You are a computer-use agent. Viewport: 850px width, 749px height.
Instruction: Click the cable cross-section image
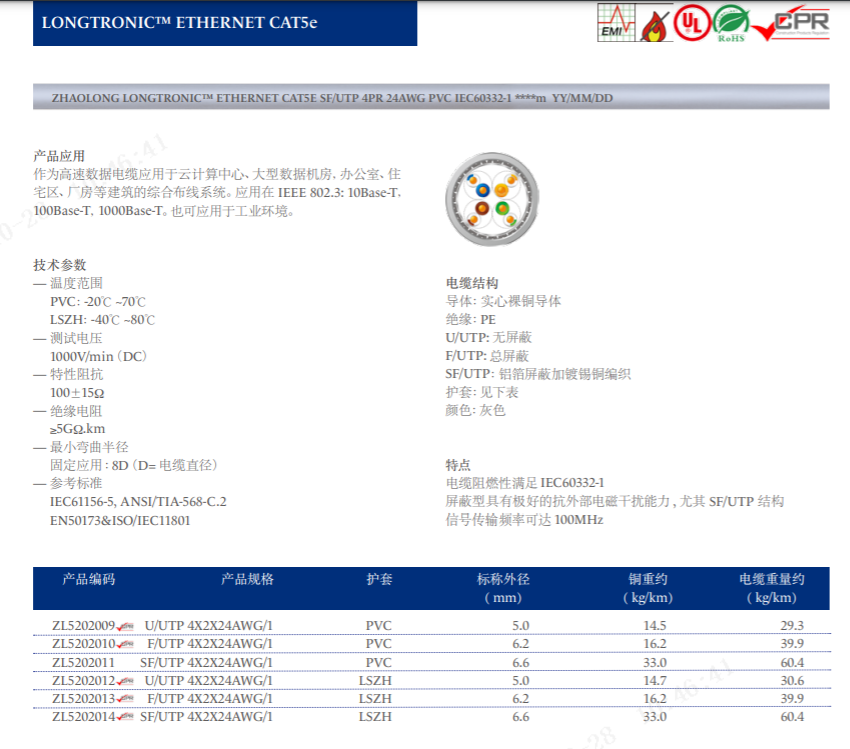coord(492,199)
